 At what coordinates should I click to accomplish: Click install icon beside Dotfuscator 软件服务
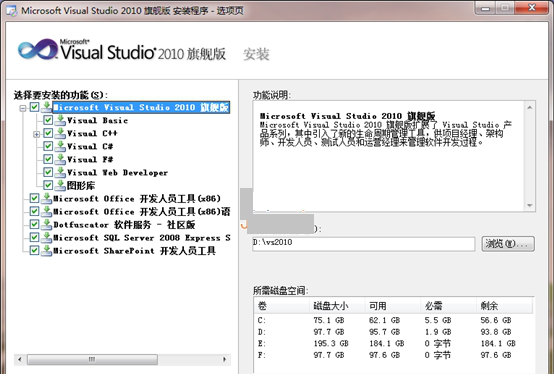[46, 224]
